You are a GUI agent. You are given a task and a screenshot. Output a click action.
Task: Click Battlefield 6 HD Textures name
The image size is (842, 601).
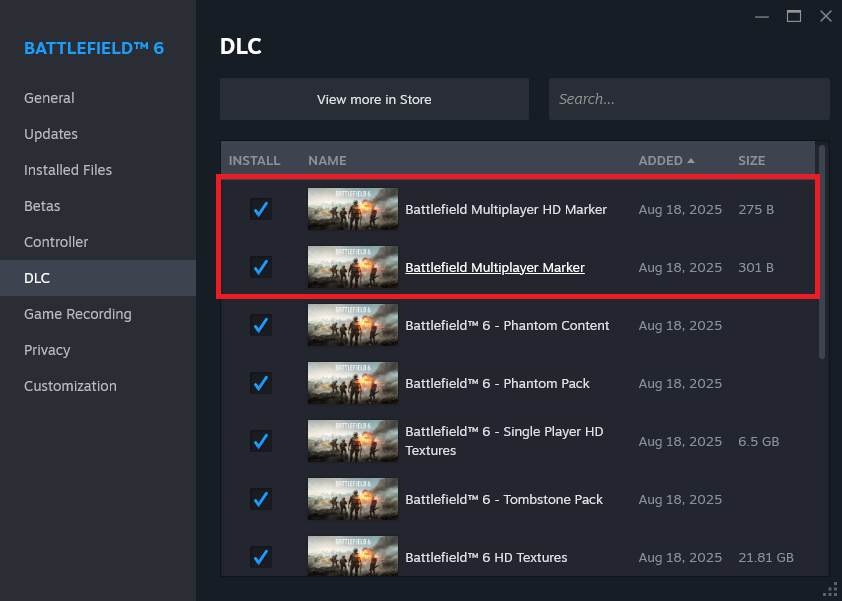pyautogui.click(x=486, y=557)
